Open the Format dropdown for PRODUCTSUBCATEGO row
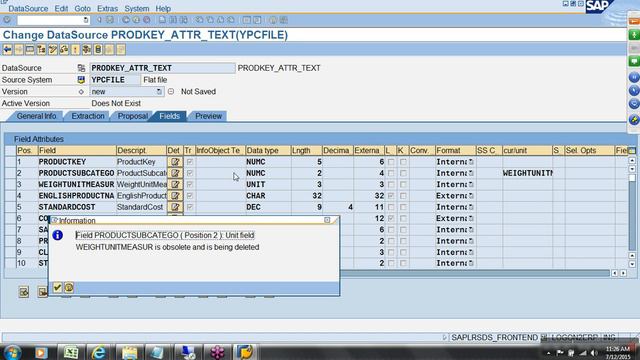This screenshot has height=360, width=640. click(x=471, y=173)
